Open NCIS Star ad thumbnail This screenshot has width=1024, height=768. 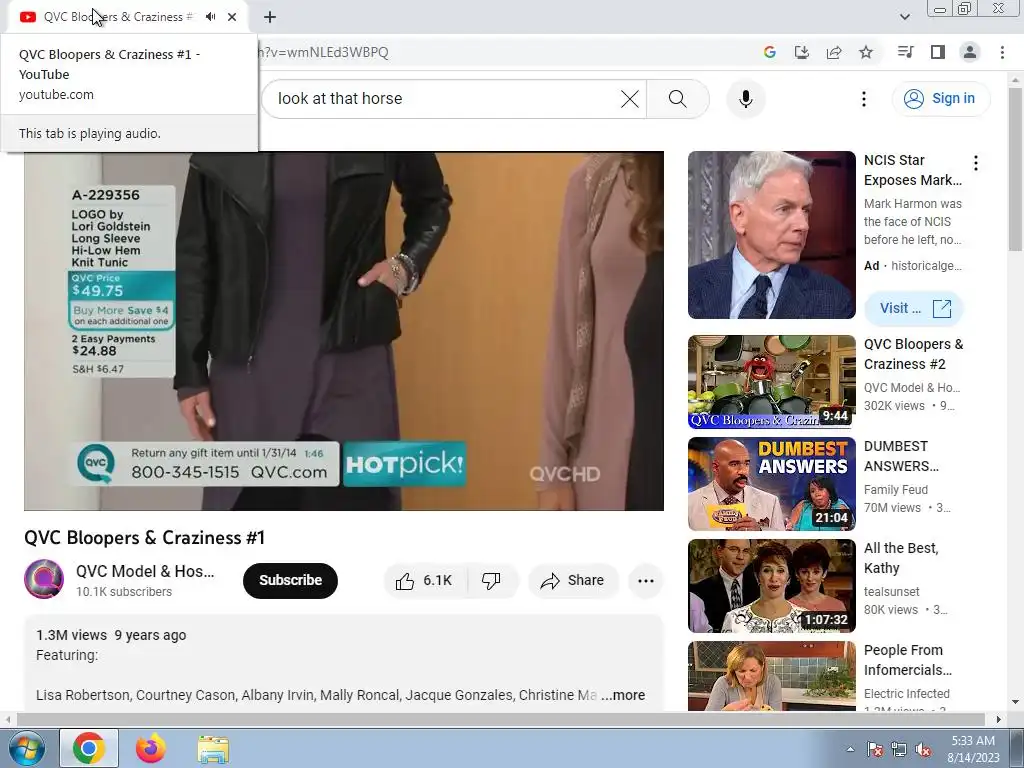771,235
